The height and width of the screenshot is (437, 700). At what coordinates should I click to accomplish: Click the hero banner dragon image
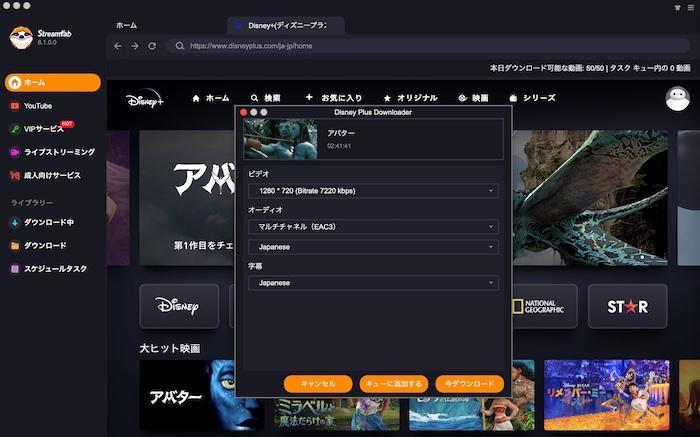[590, 197]
